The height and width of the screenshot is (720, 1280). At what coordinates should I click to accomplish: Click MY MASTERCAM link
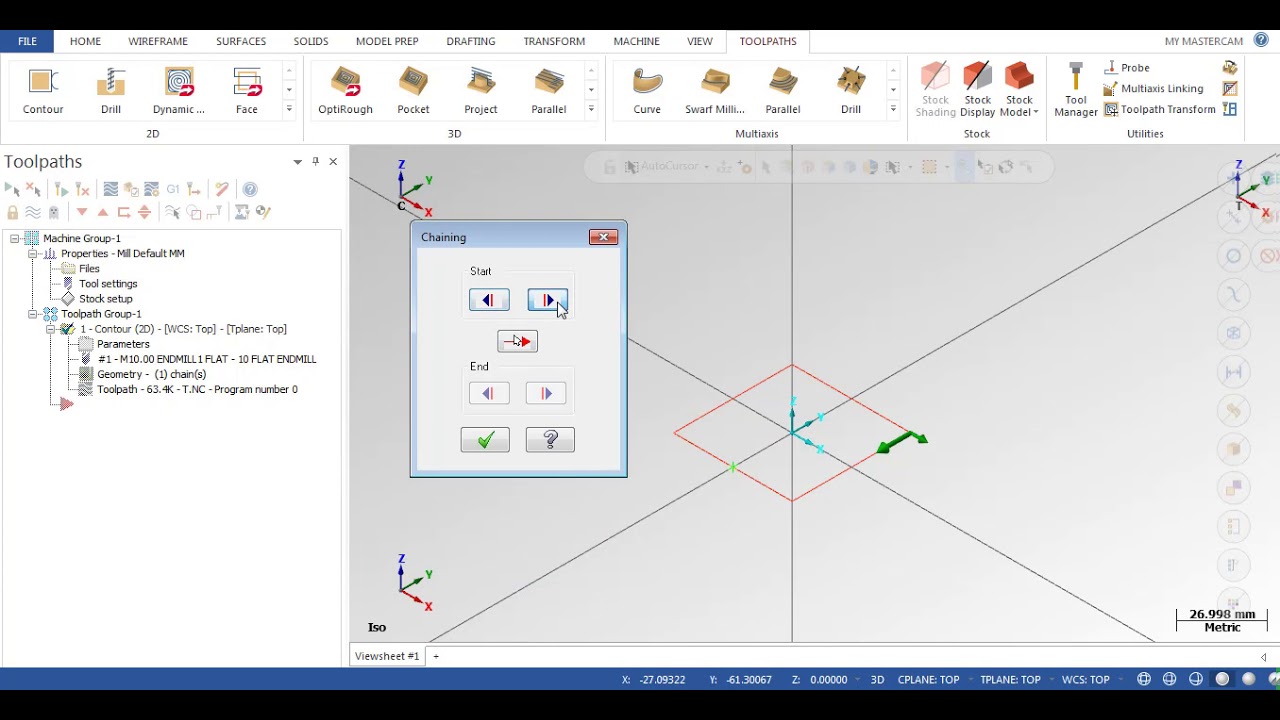(1204, 41)
